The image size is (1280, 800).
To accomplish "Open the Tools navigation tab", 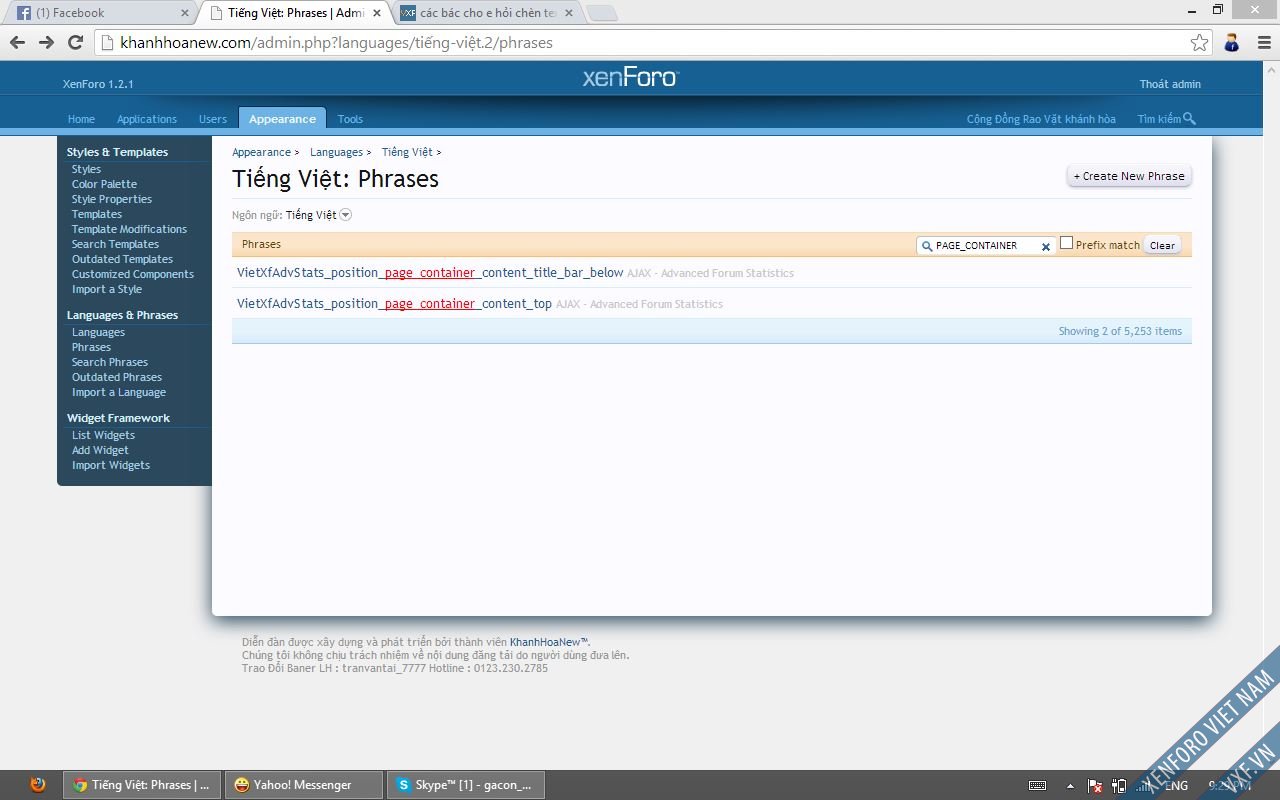I will pyautogui.click(x=350, y=119).
